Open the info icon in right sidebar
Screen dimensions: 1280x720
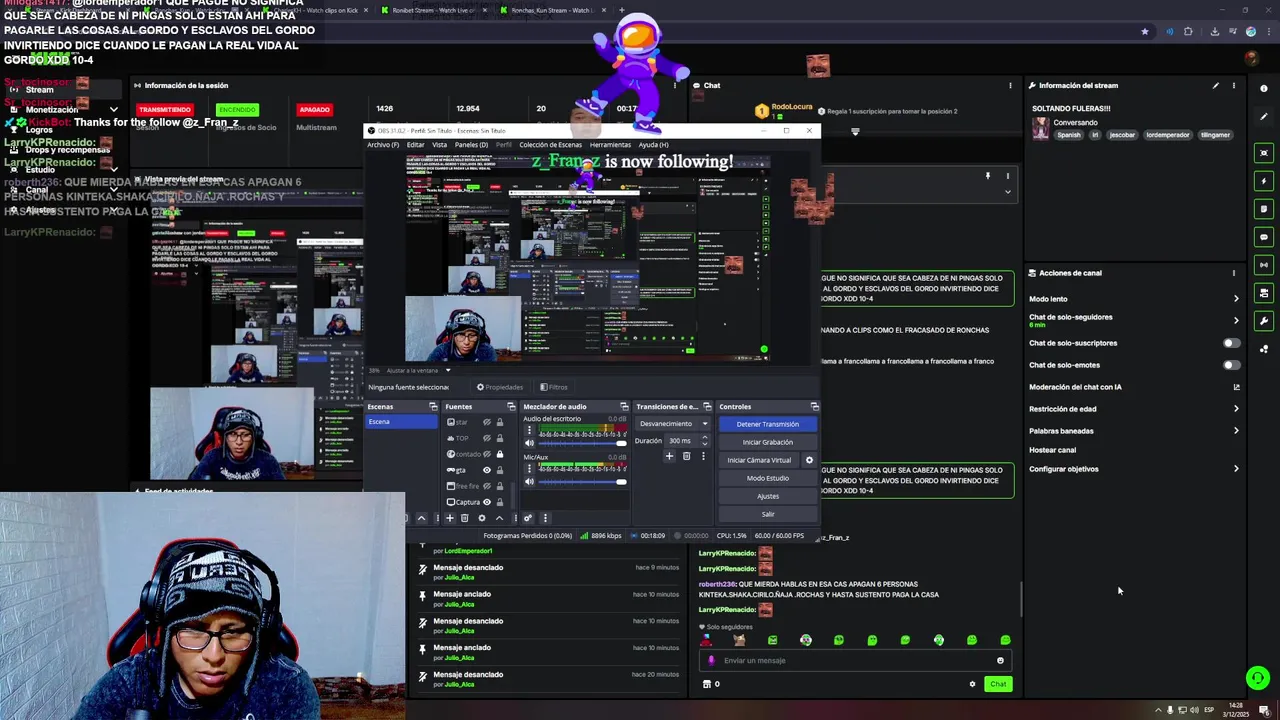1264,89
